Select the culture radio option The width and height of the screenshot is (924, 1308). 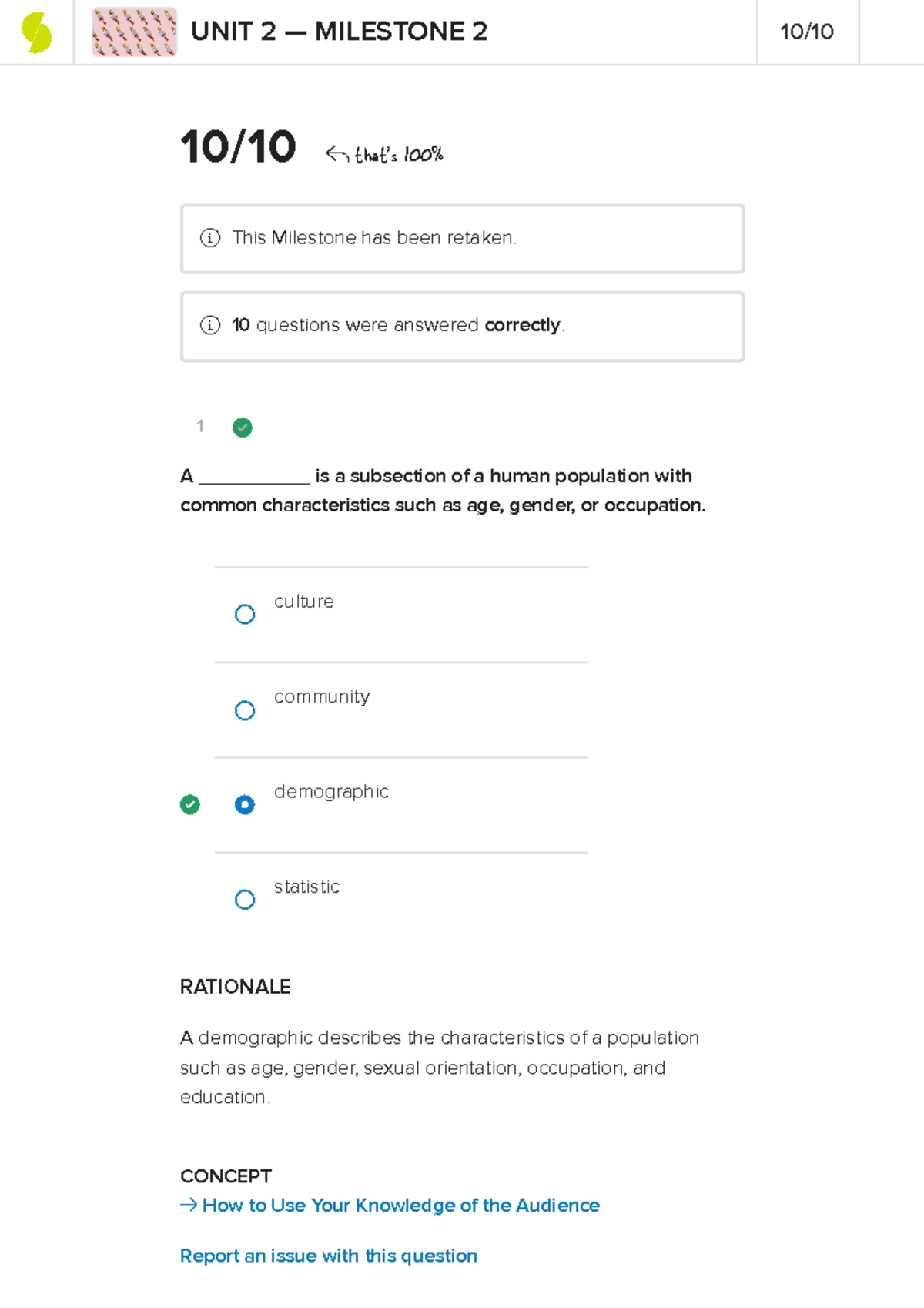(245, 614)
